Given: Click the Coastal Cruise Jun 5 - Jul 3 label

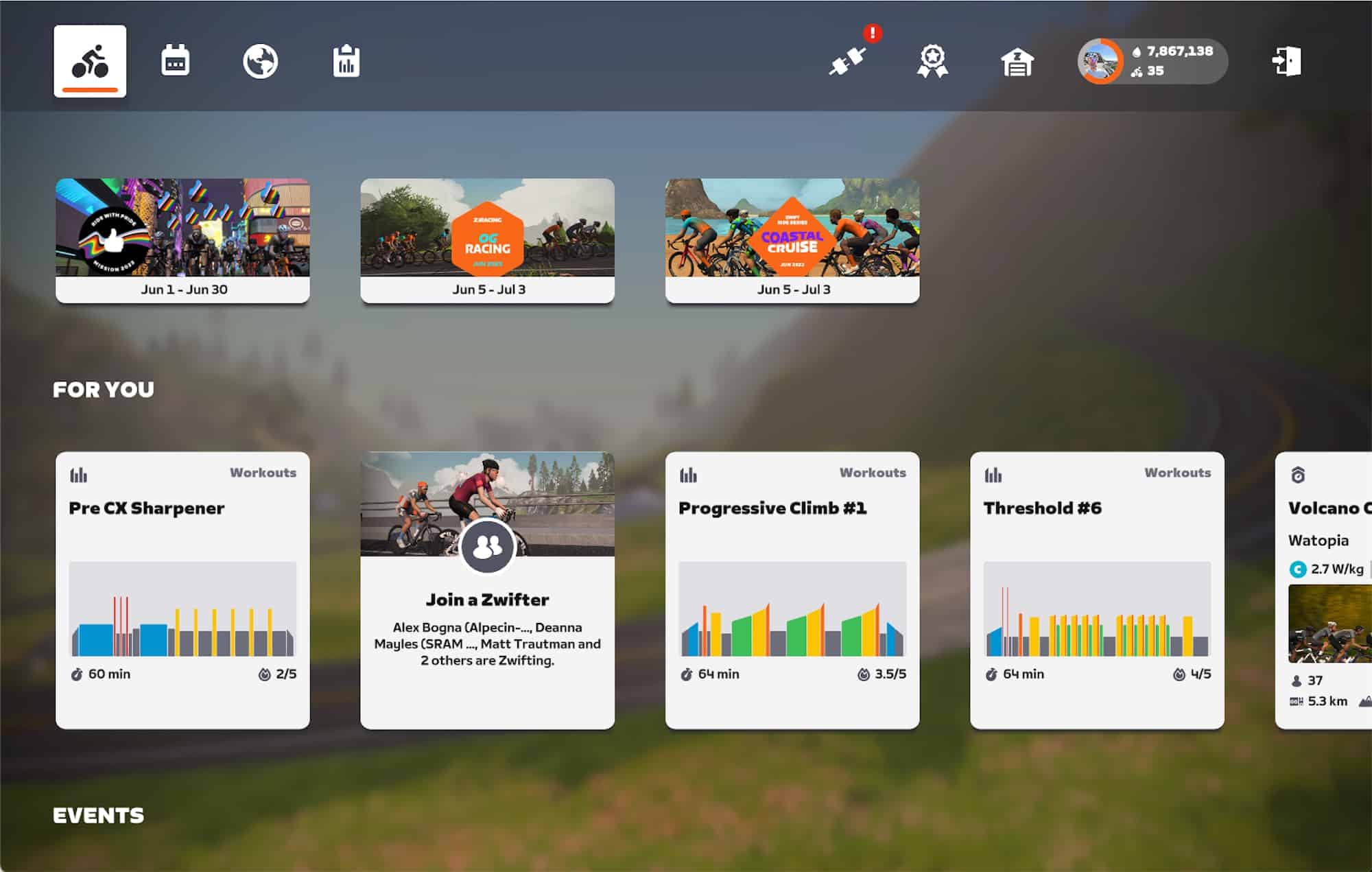Looking at the screenshot, I should coord(794,290).
